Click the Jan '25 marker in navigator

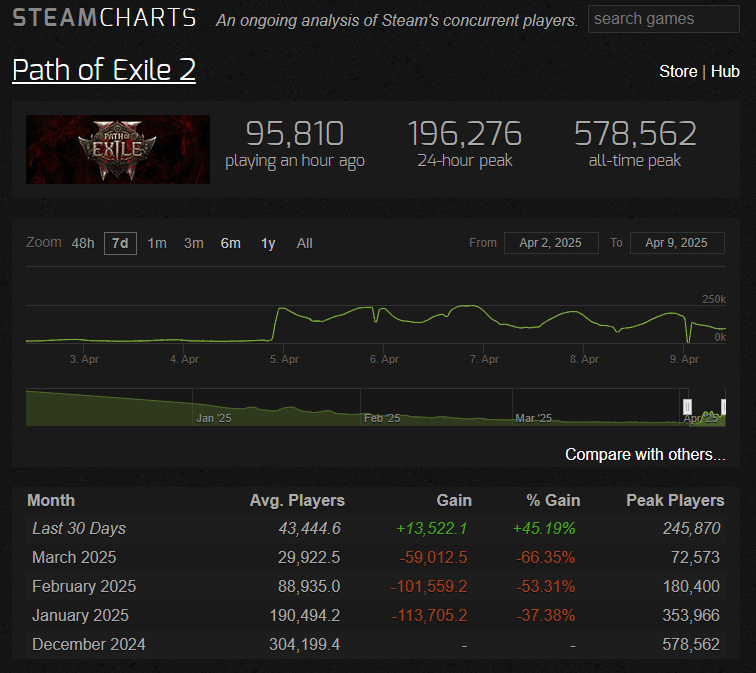(x=214, y=418)
